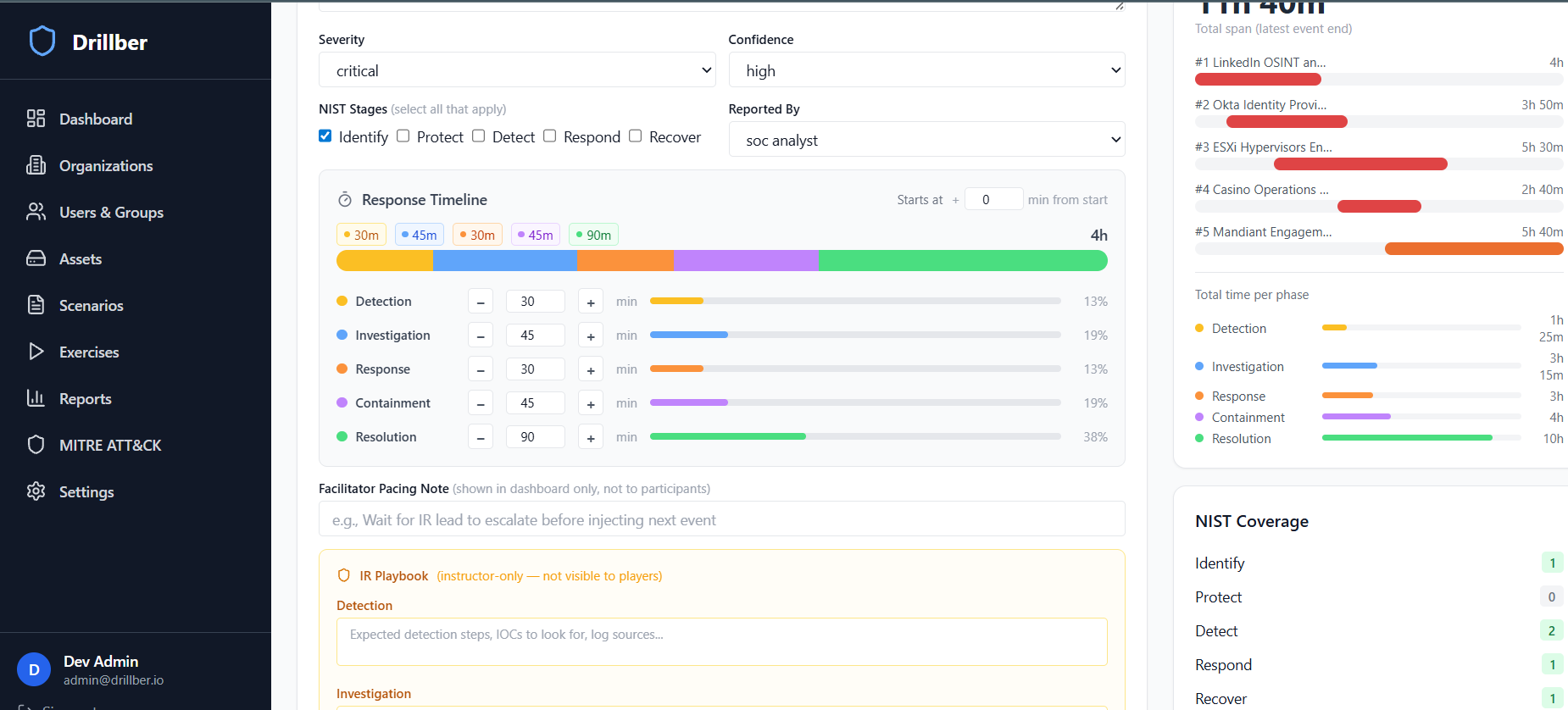Image resolution: width=1568 pixels, height=710 pixels.
Task: Open Dashboard via its grid icon
Action: tap(36, 119)
